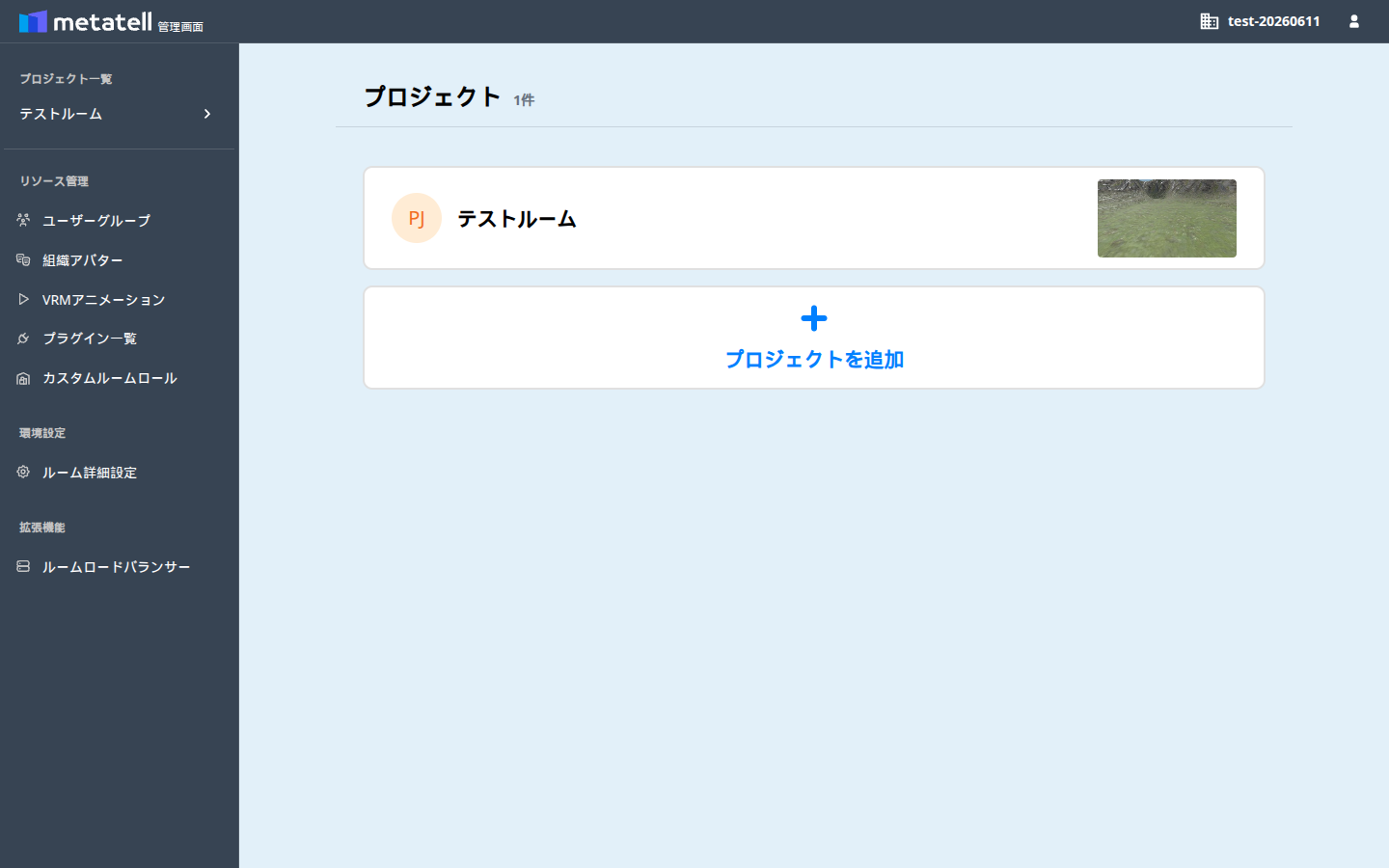
Task: Click the test-20260611 organization name
Action: 1273,21
